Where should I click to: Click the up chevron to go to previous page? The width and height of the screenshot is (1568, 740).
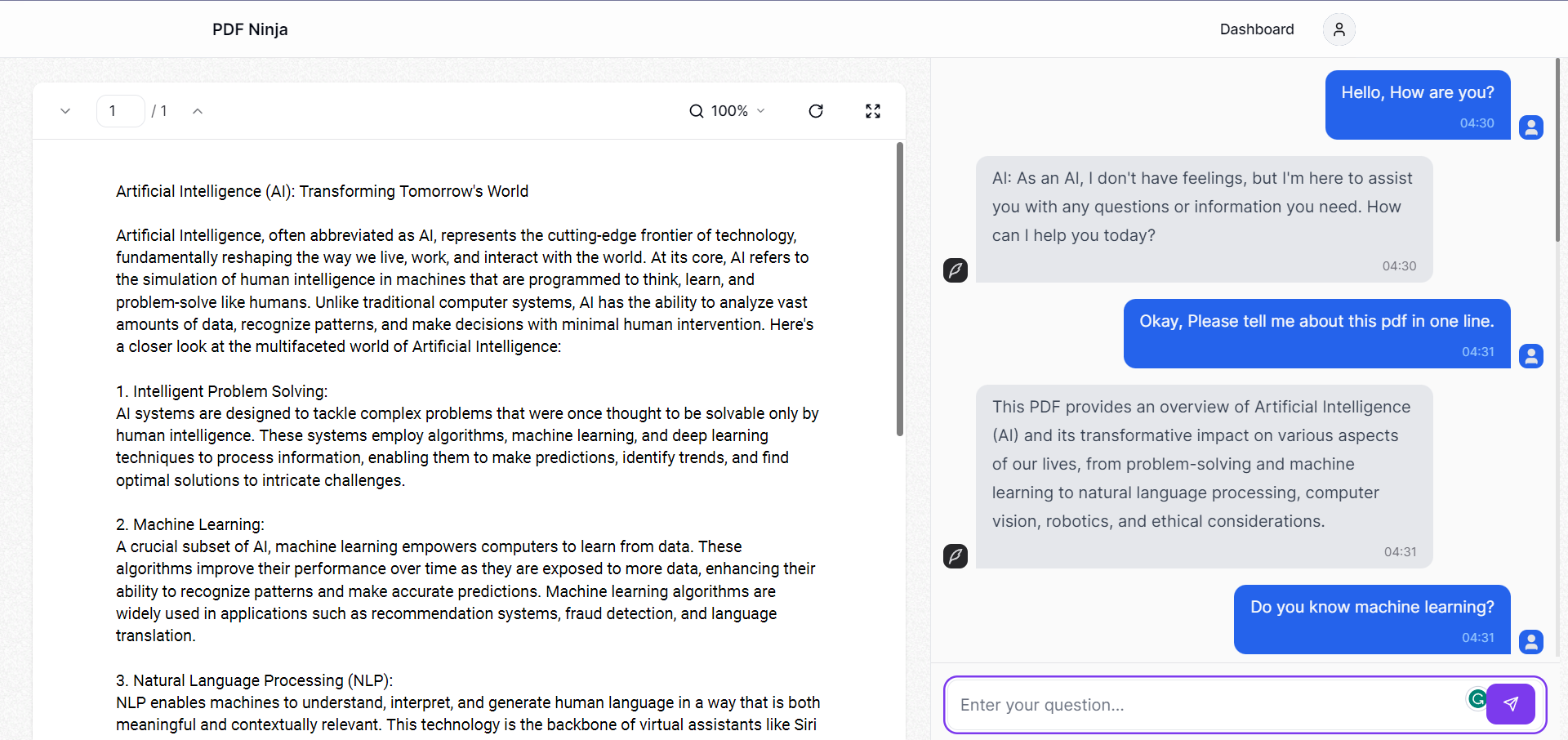pyautogui.click(x=197, y=110)
